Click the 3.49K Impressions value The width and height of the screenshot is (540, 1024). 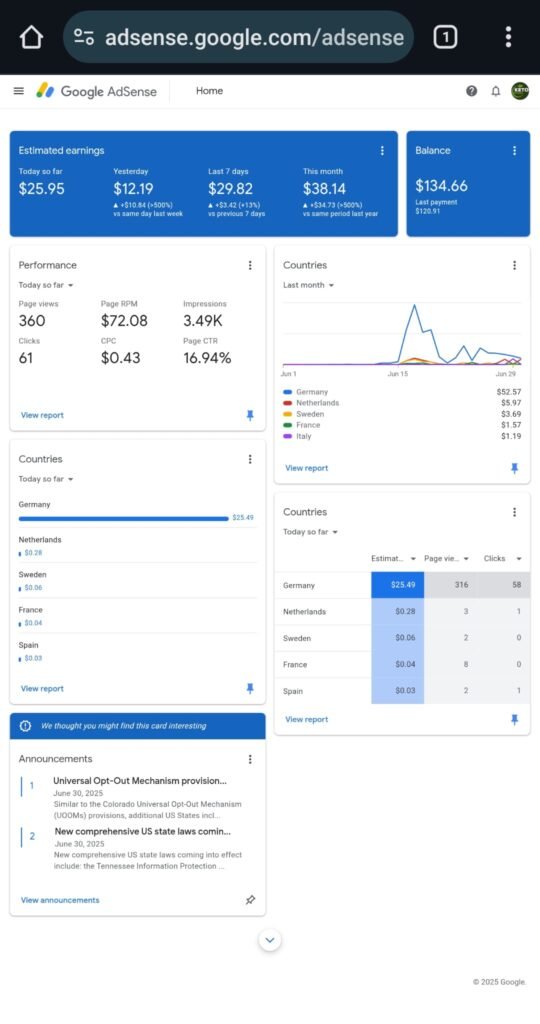pos(202,321)
